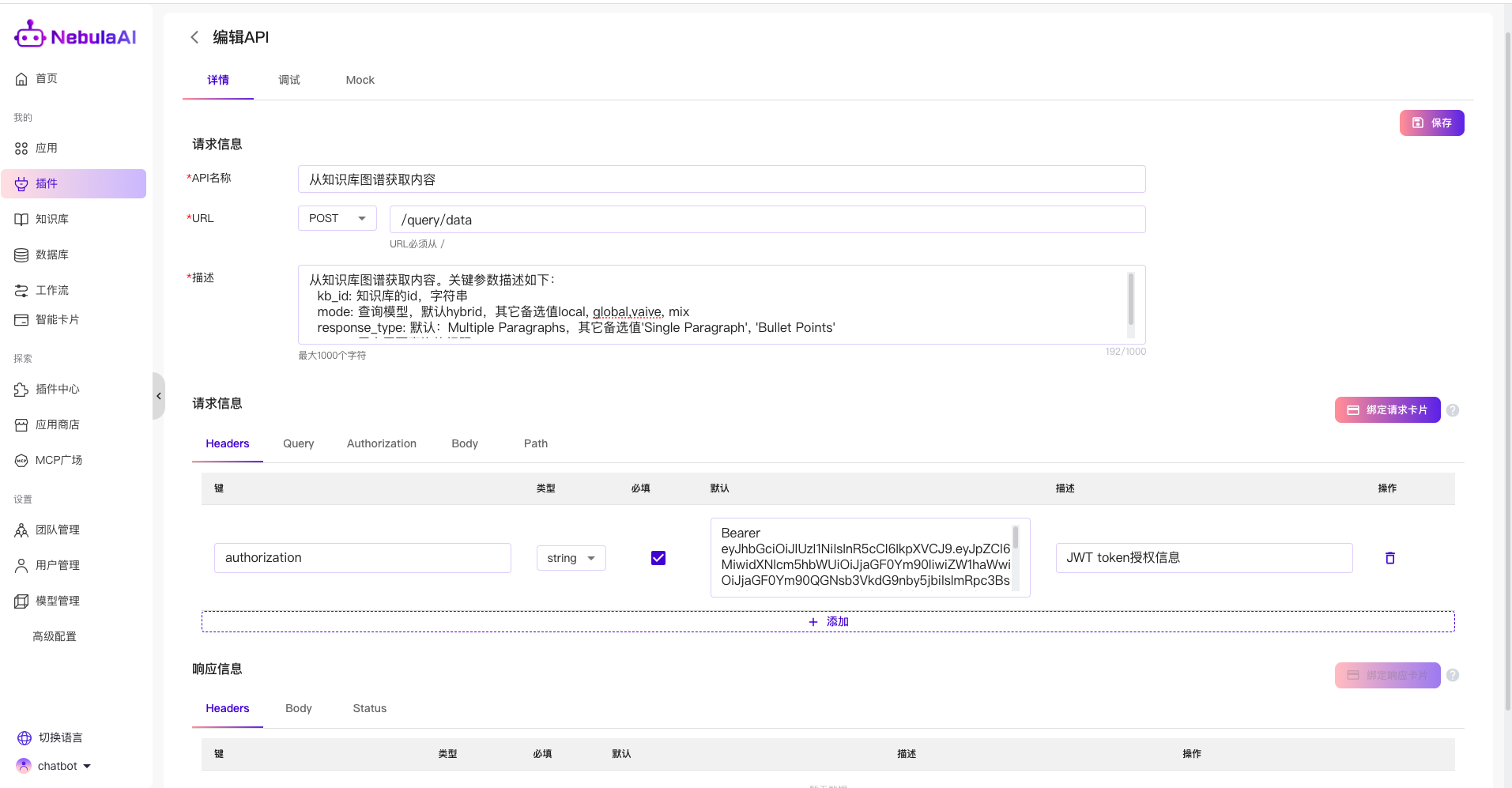Click help icon next to 绑定请求卡片

tap(1453, 410)
